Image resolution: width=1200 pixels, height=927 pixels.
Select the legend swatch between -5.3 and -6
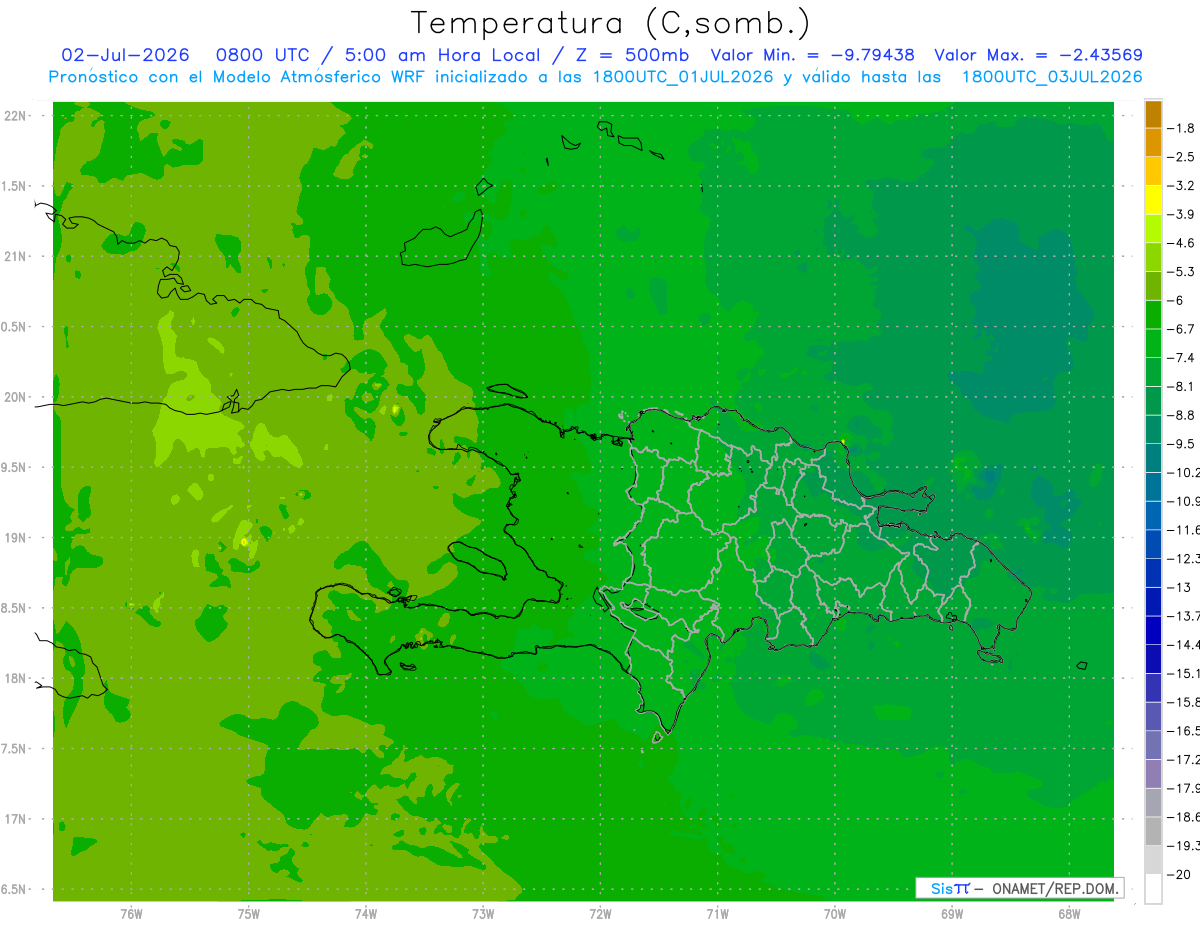click(x=1153, y=286)
